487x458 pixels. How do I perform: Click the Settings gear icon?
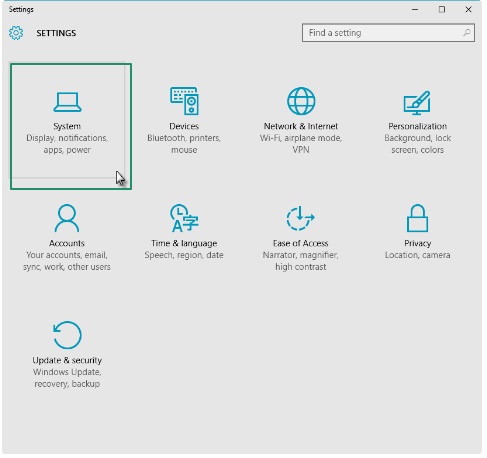16,33
